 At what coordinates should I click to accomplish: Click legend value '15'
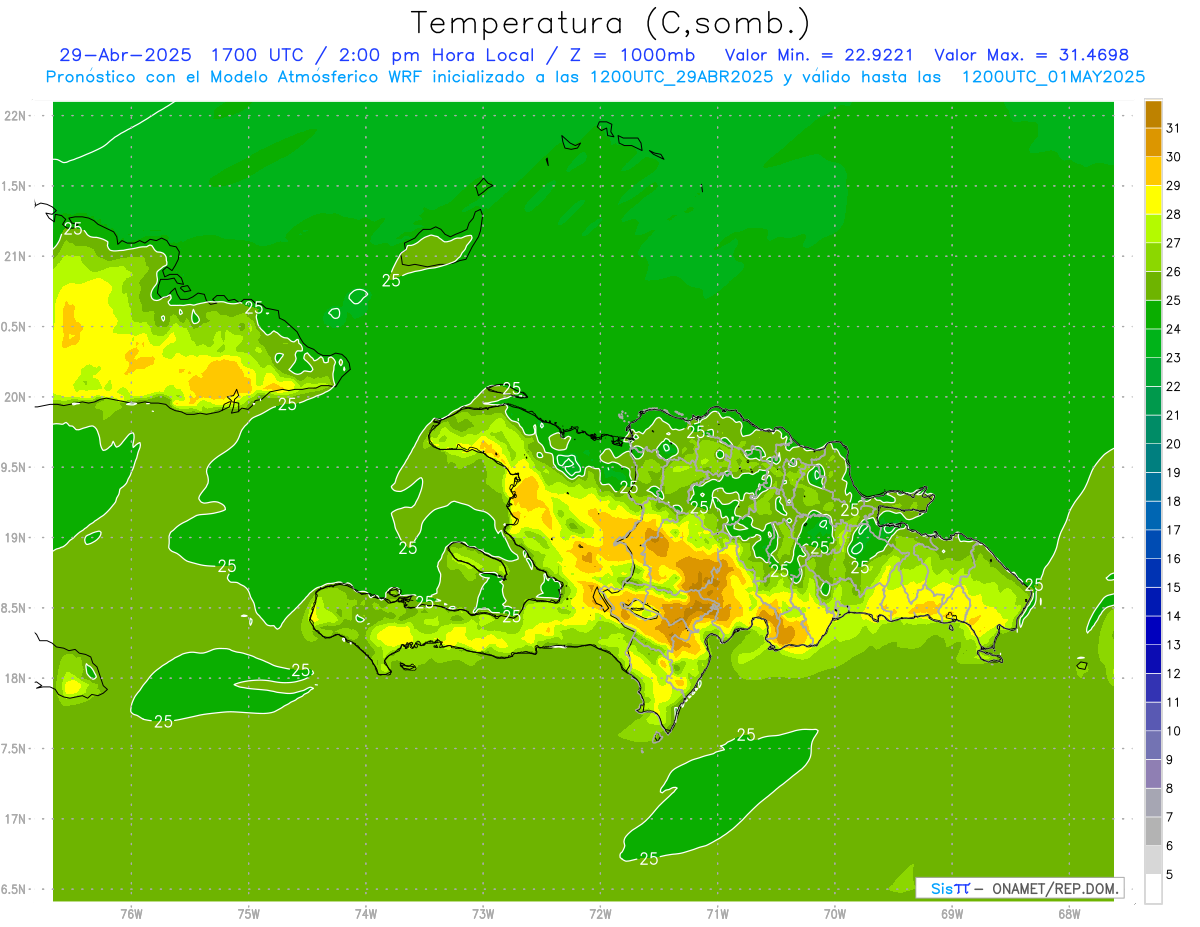tap(1173, 587)
